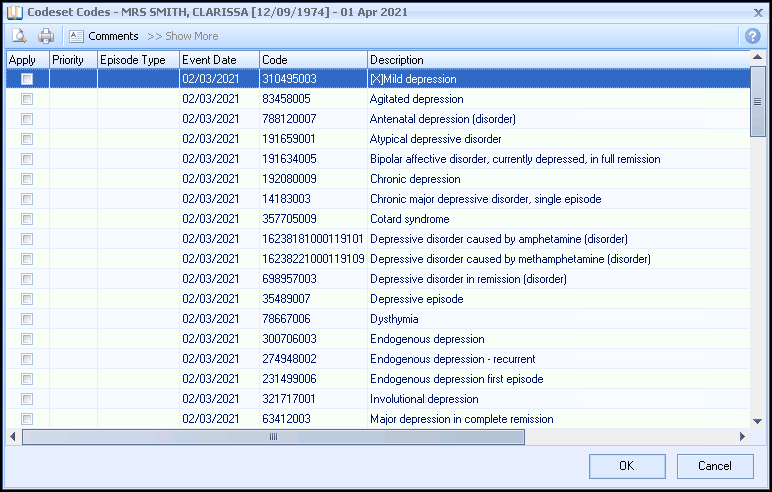Screen dimensions: 772x492
Task: Sort by Code column header
Action: point(313,60)
